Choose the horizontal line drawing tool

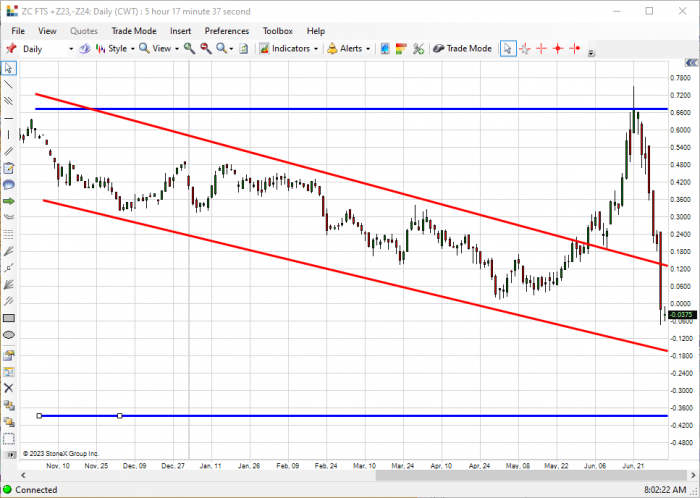point(8,118)
